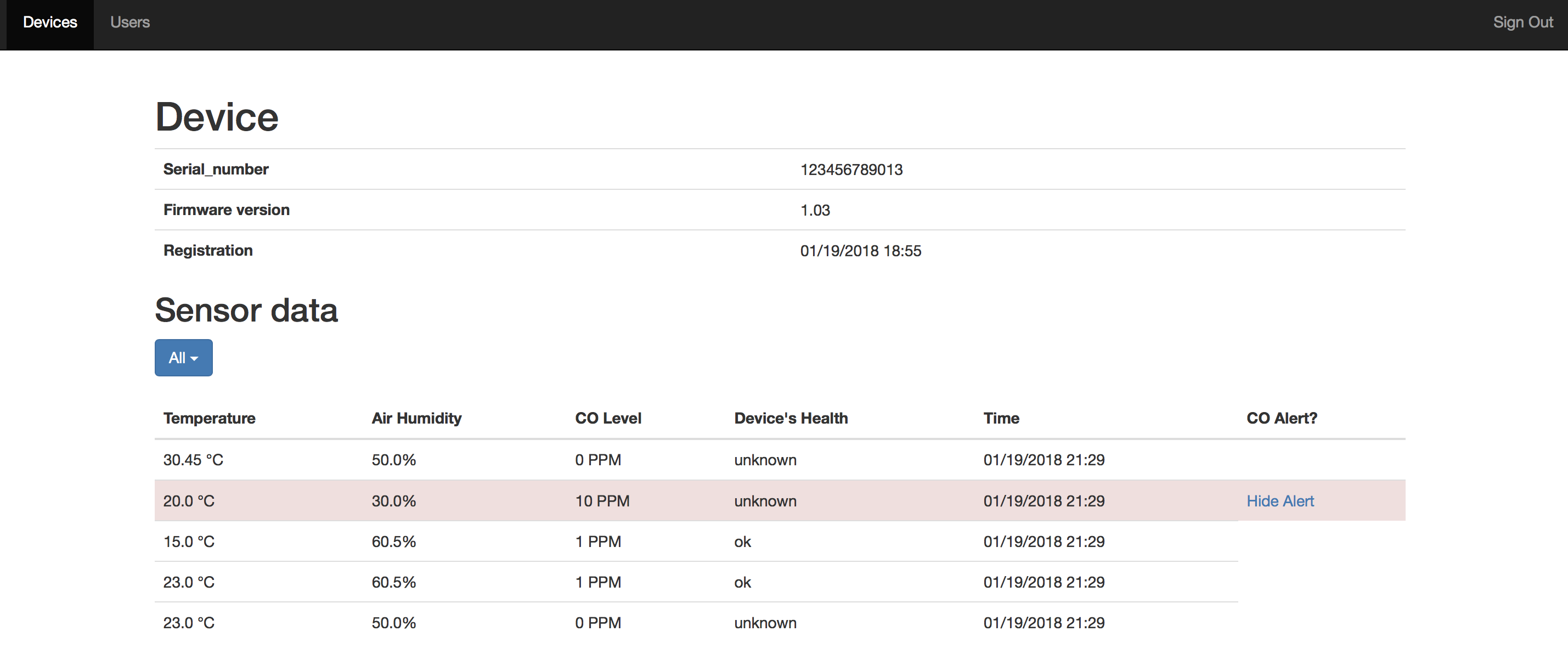This screenshot has width=1568, height=665.
Task: Click the 30.0% humidity cell in alert row
Action: (x=393, y=500)
